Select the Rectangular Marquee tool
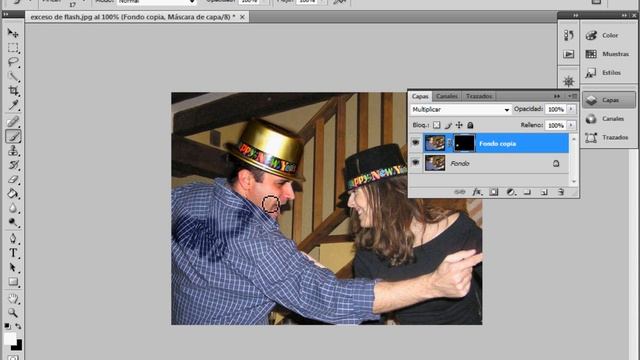 click(x=13, y=47)
